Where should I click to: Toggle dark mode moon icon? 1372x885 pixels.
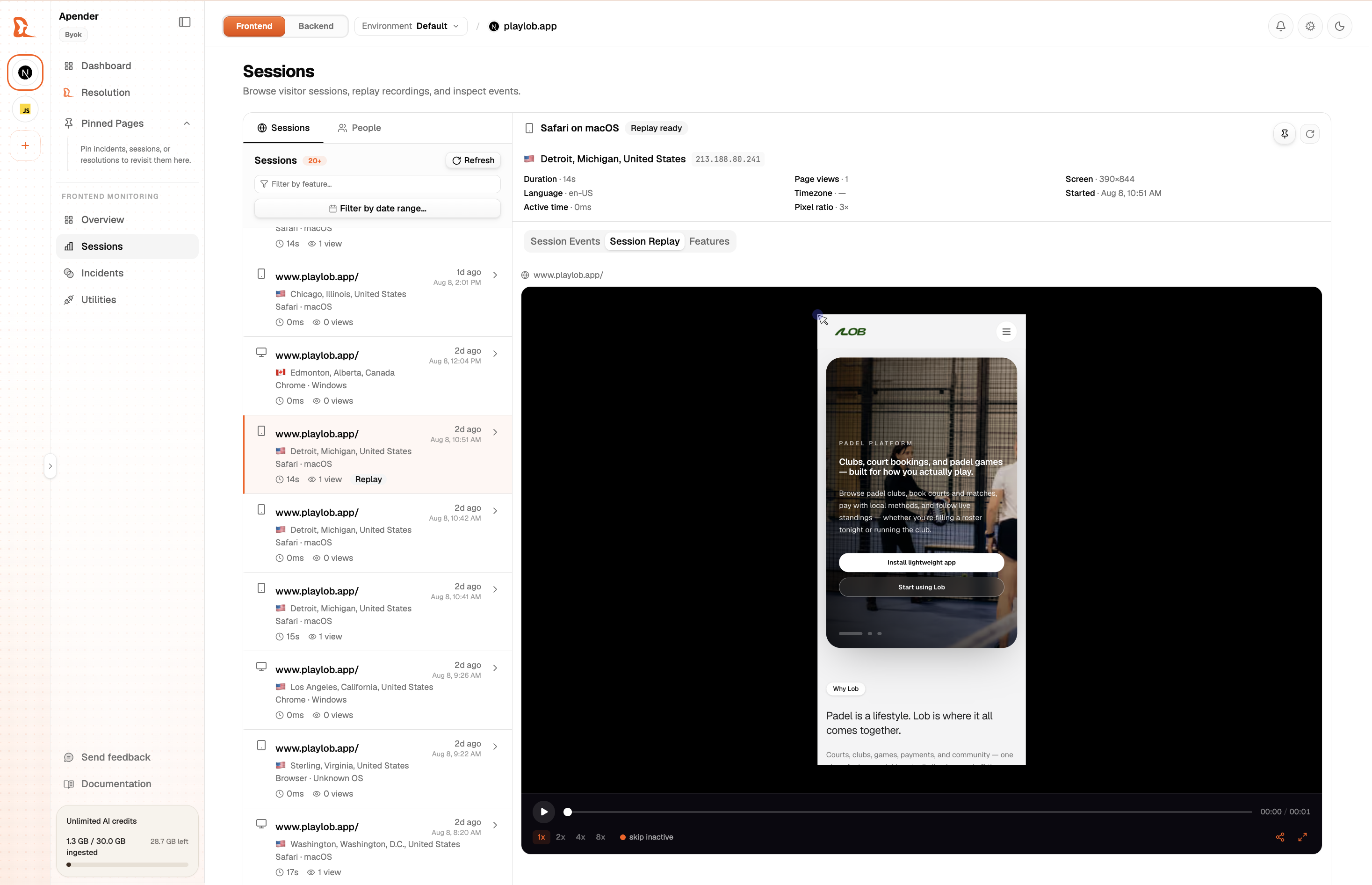click(x=1339, y=26)
